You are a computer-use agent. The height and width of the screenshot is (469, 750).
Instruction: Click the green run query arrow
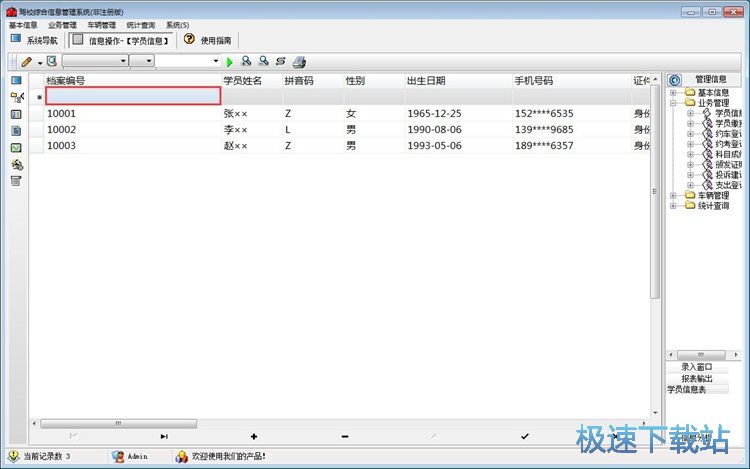coord(230,62)
